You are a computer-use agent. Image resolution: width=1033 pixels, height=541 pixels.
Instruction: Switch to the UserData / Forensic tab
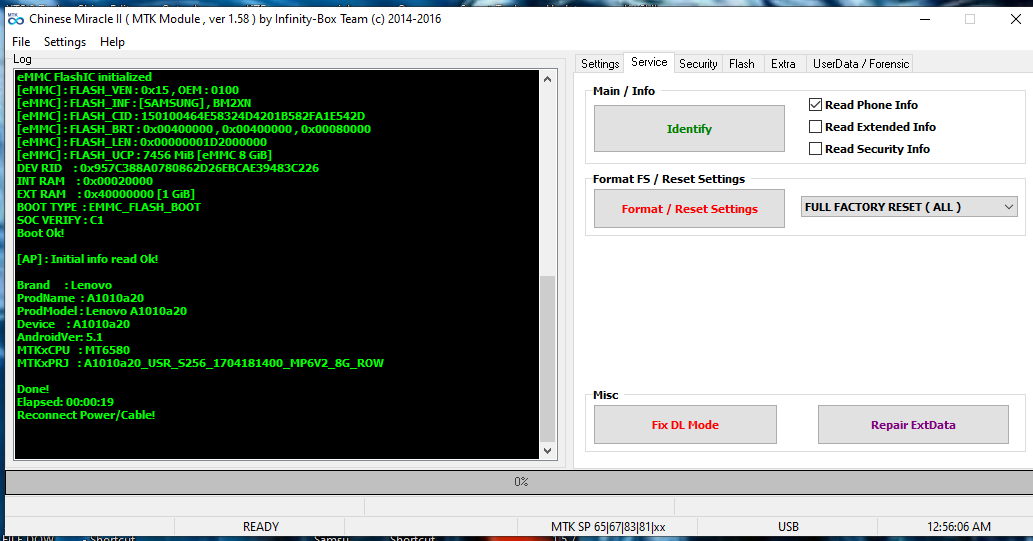click(x=860, y=63)
